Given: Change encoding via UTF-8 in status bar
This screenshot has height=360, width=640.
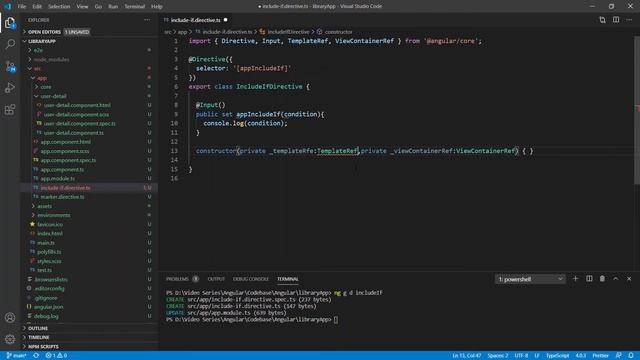Looking at the screenshot, I should tap(521, 356).
